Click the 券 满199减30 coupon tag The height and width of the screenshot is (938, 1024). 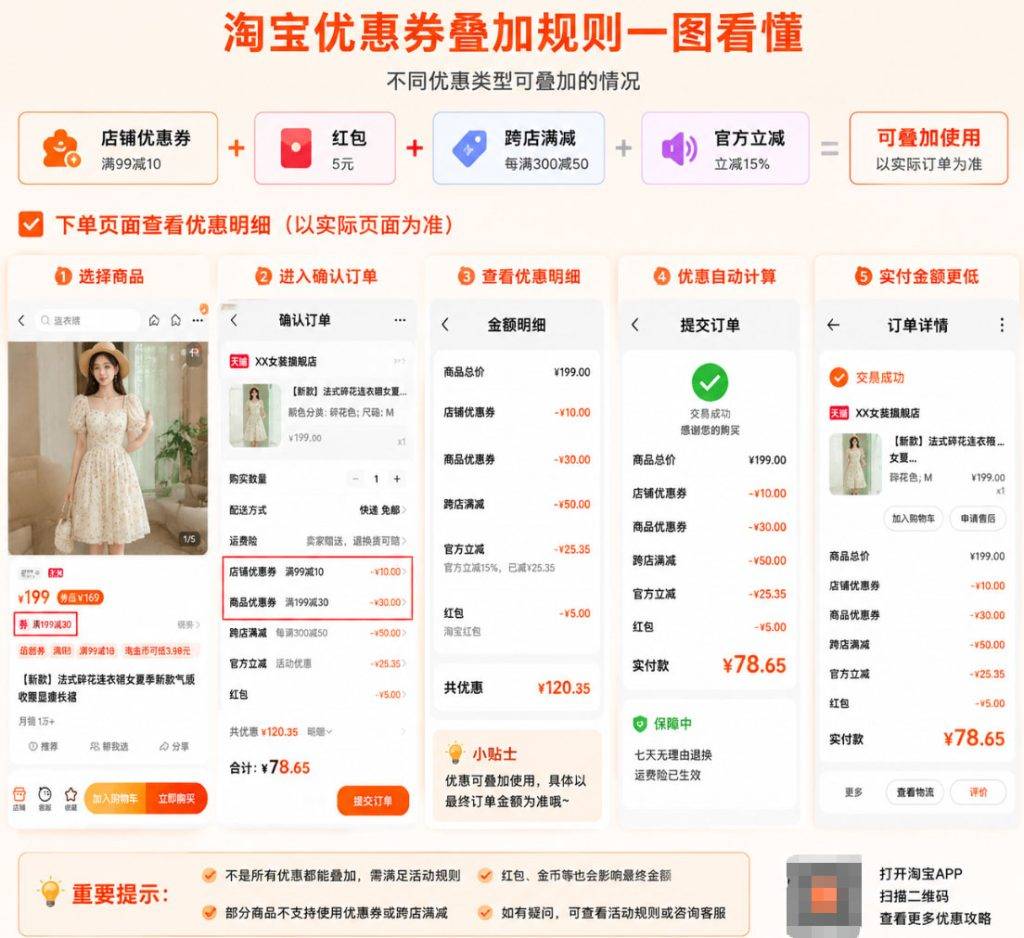coord(45,624)
